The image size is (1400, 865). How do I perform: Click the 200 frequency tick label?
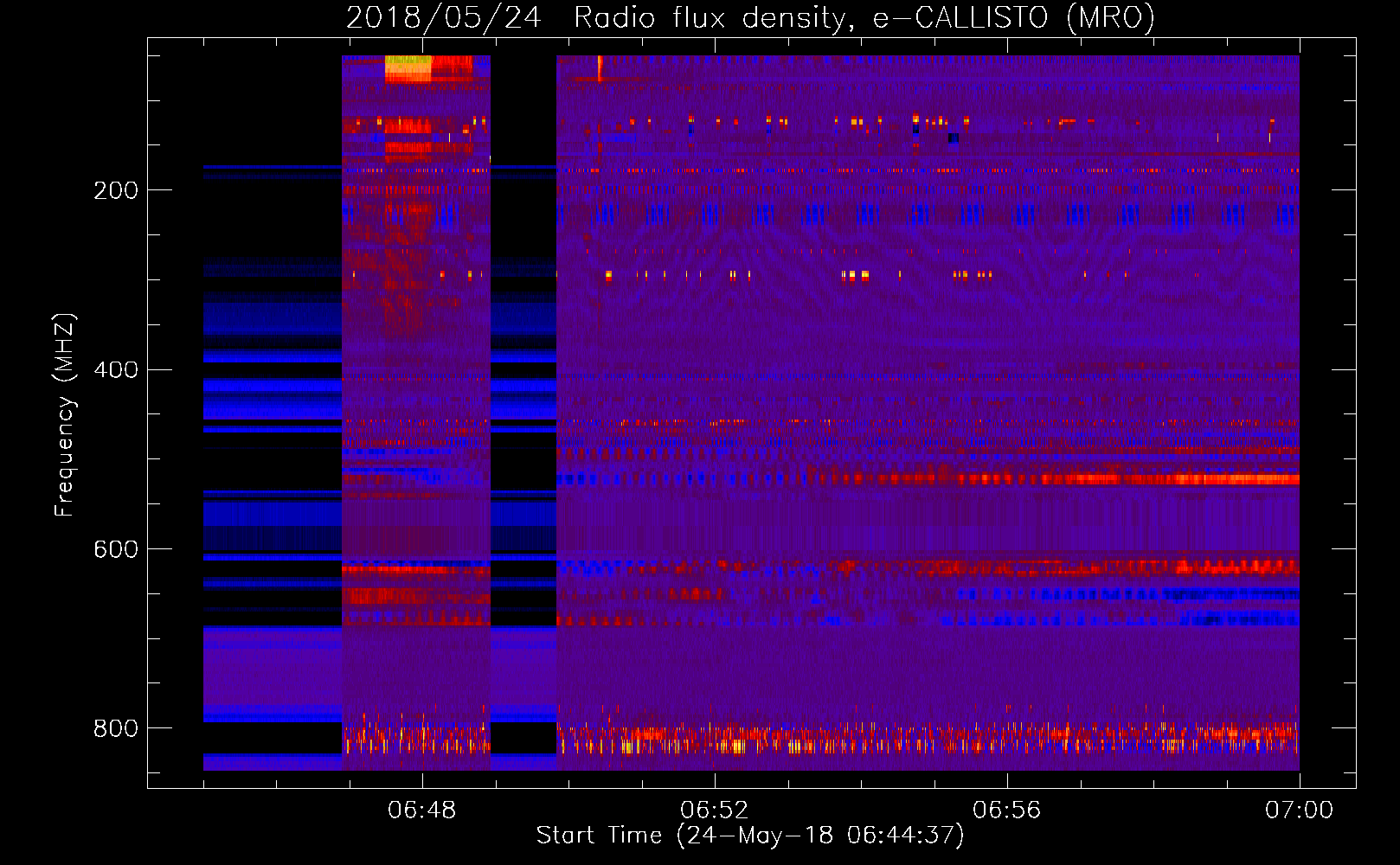click(116, 190)
